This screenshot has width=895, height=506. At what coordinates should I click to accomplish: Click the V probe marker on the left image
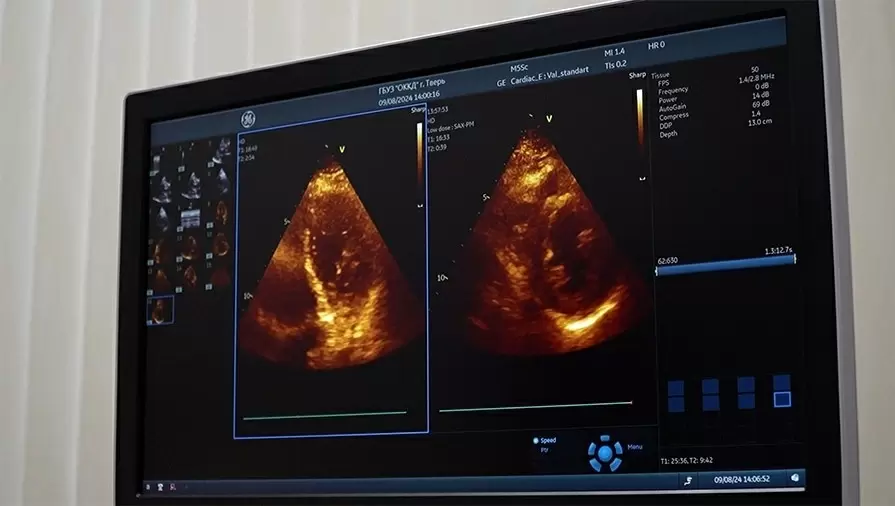pos(342,150)
